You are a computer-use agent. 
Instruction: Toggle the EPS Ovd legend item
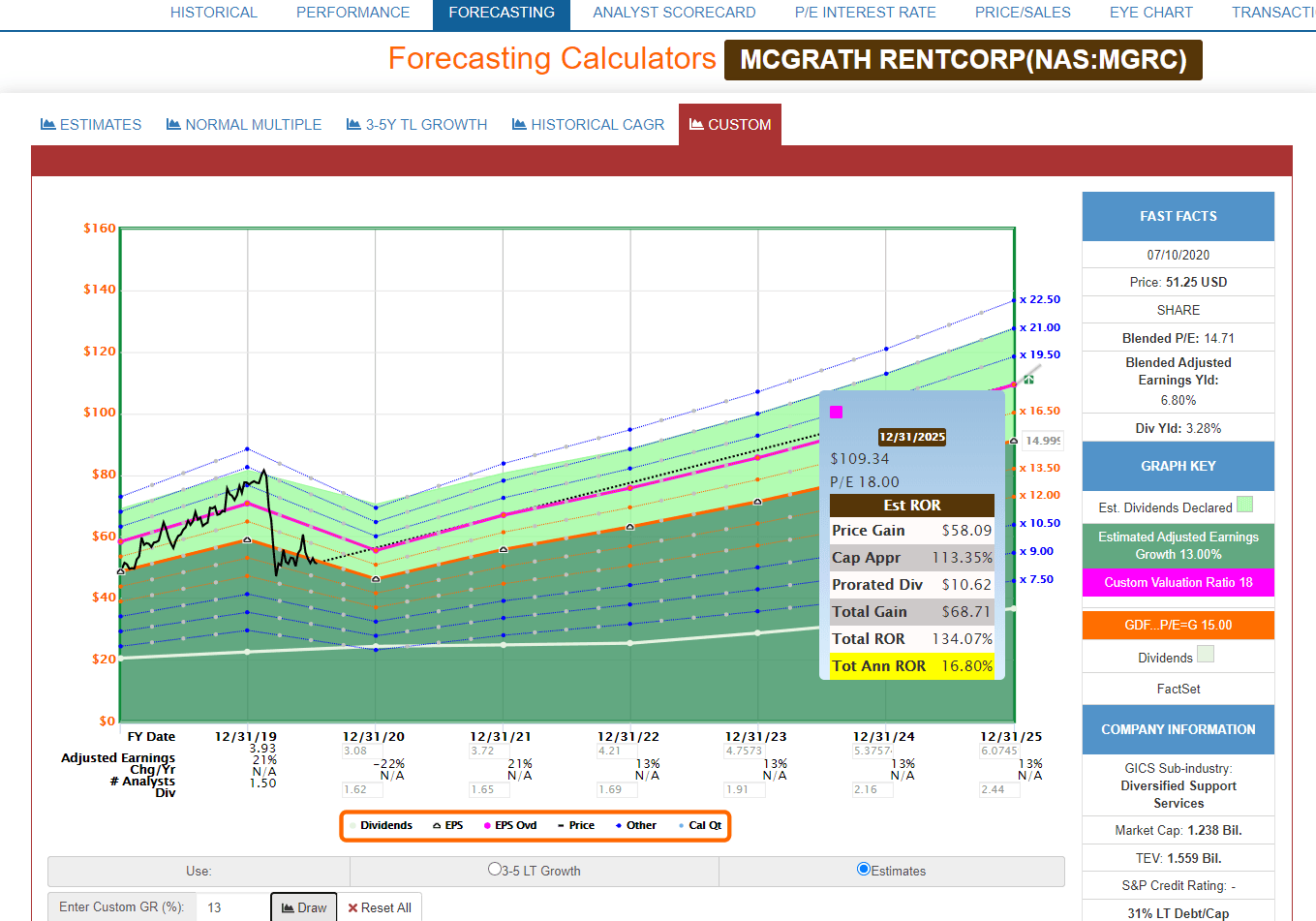pos(510,825)
